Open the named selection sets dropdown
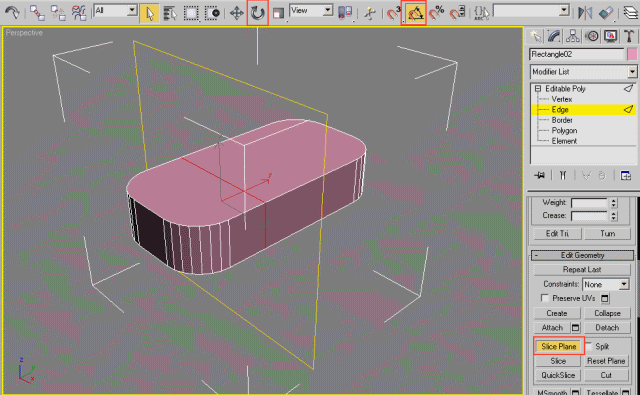The width and height of the screenshot is (640, 395). (x=564, y=11)
